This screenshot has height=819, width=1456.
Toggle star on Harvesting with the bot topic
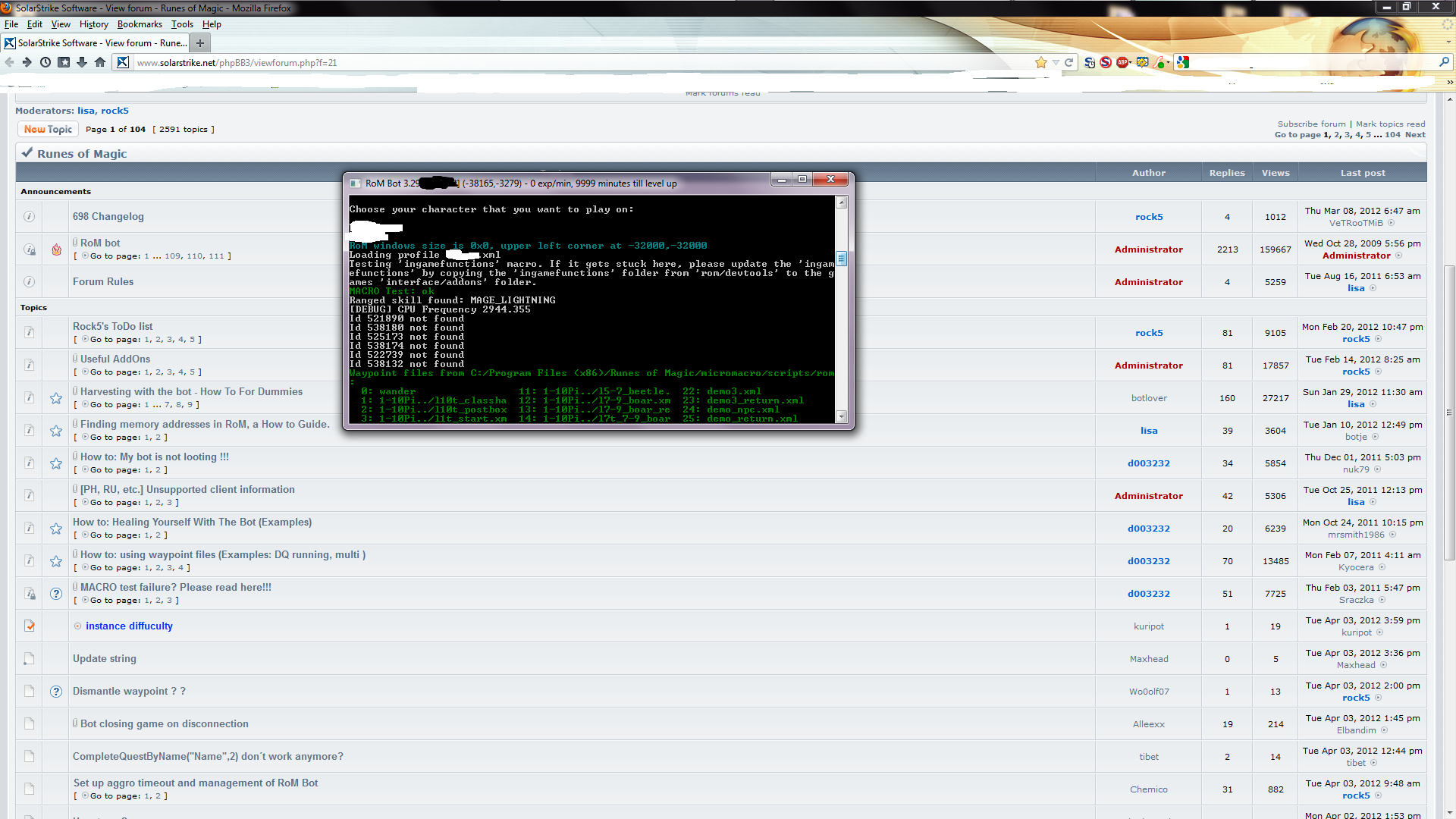(56, 398)
